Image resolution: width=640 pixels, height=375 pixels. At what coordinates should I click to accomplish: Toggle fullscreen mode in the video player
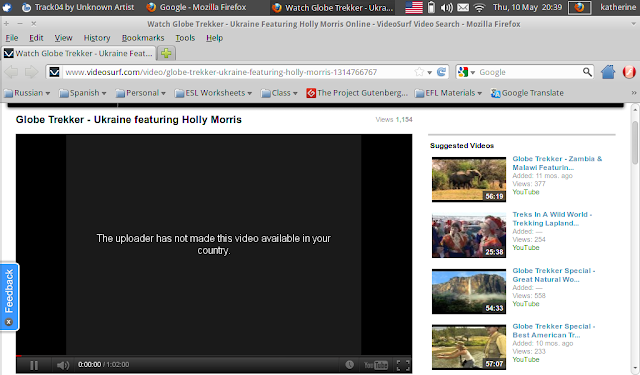(403, 365)
